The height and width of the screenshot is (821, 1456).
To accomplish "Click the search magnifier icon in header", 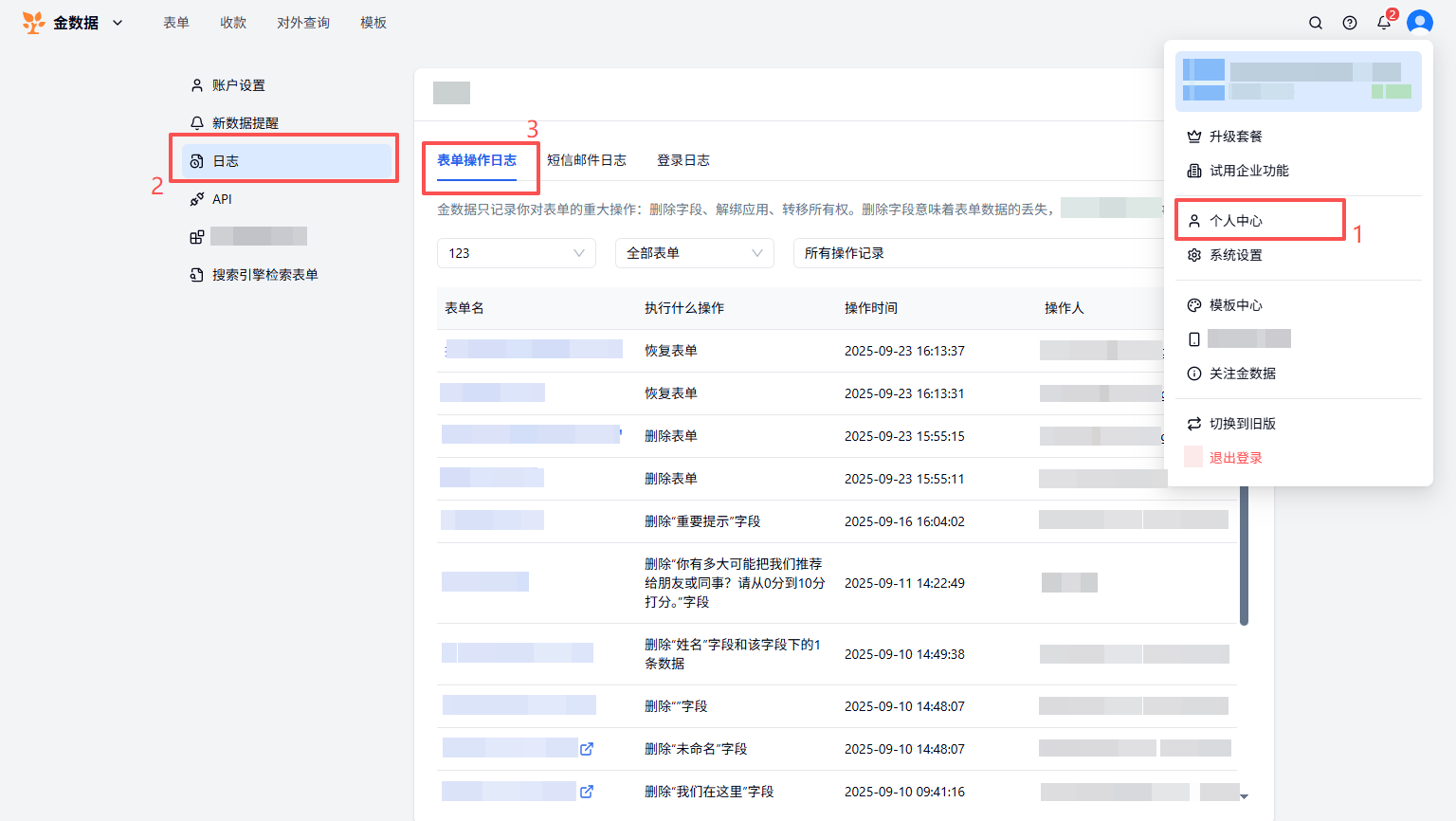I will 1316,23.
